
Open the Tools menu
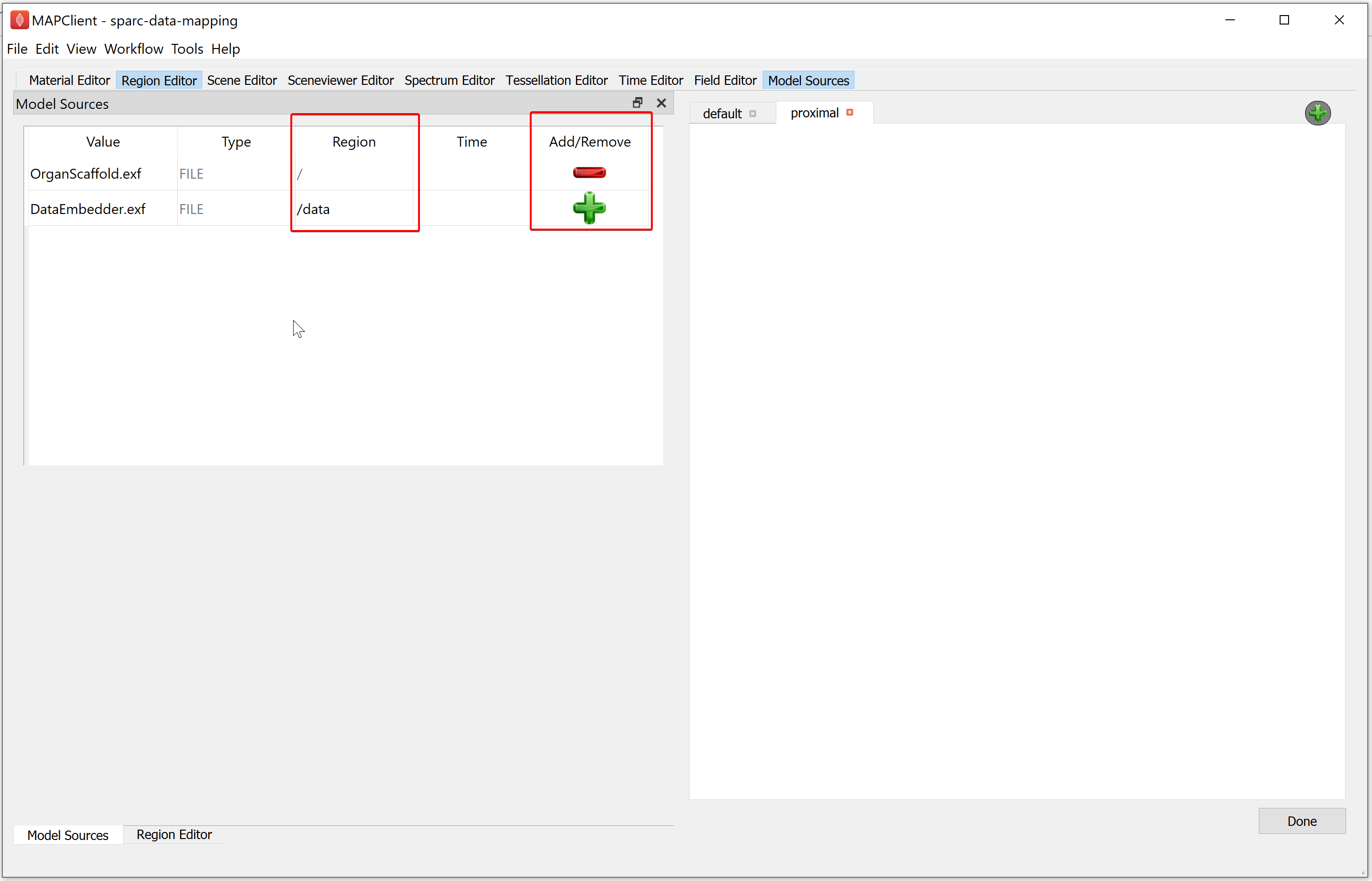coord(187,49)
